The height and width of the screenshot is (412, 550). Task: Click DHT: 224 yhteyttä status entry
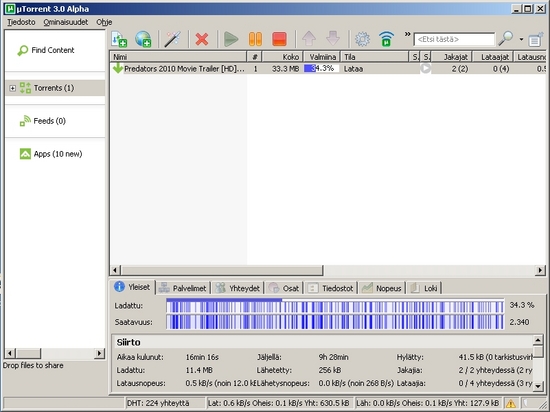coord(165,403)
